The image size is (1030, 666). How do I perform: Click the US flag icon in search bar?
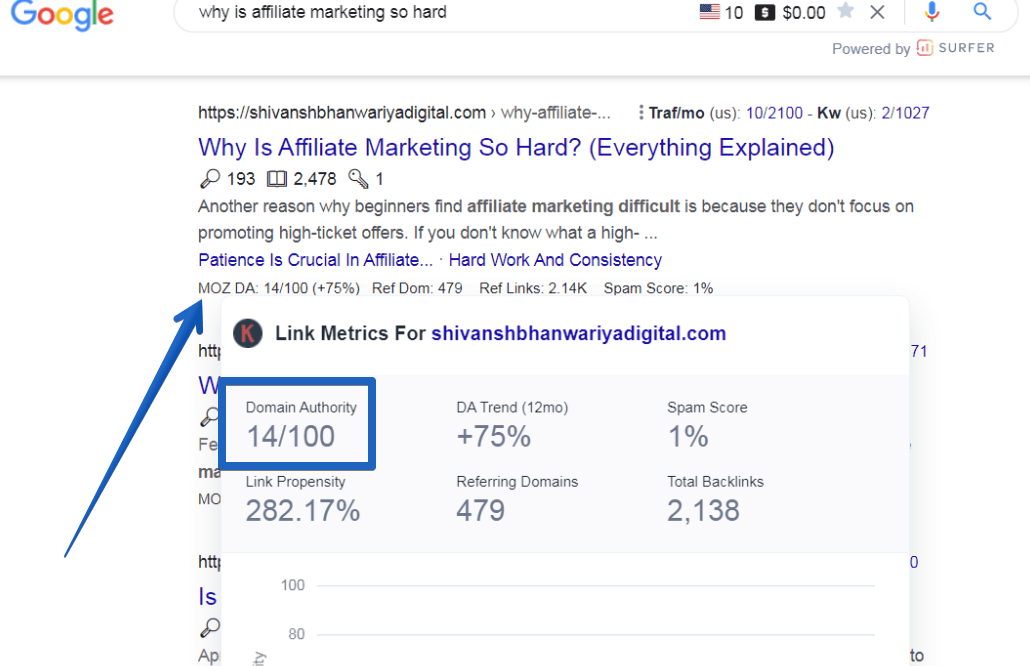[x=709, y=12]
